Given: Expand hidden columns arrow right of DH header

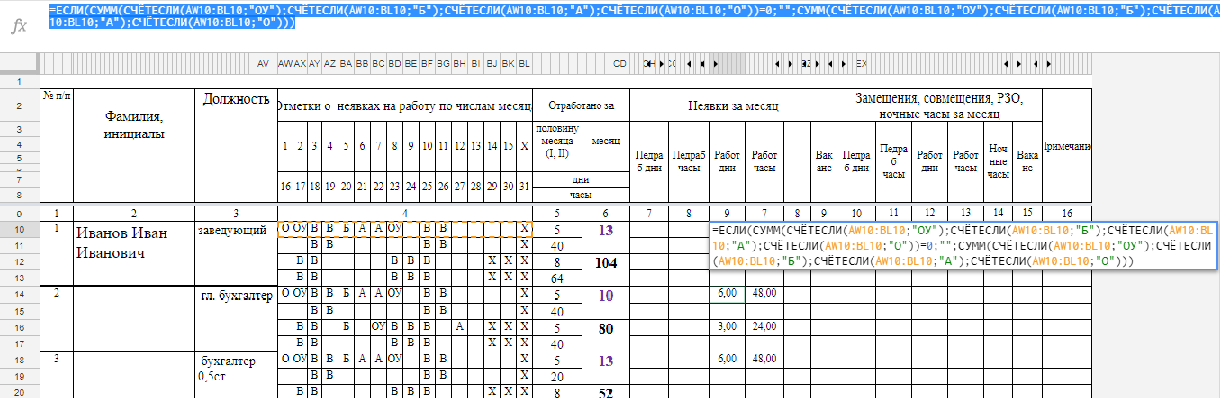Looking at the screenshot, I should click(x=662, y=64).
